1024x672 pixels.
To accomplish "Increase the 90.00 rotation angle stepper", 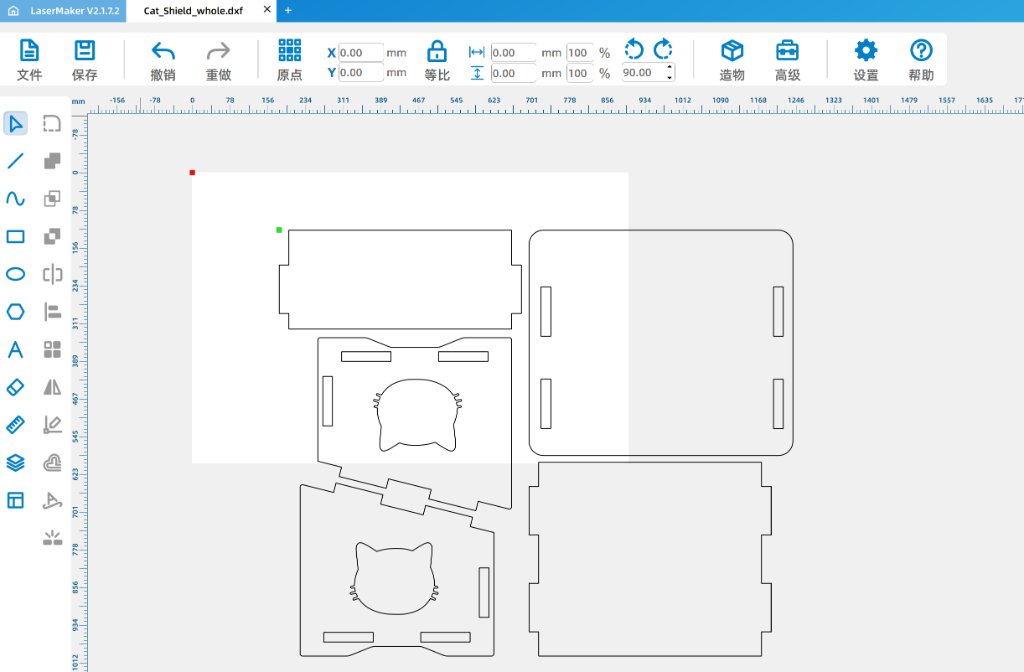I will point(668,67).
